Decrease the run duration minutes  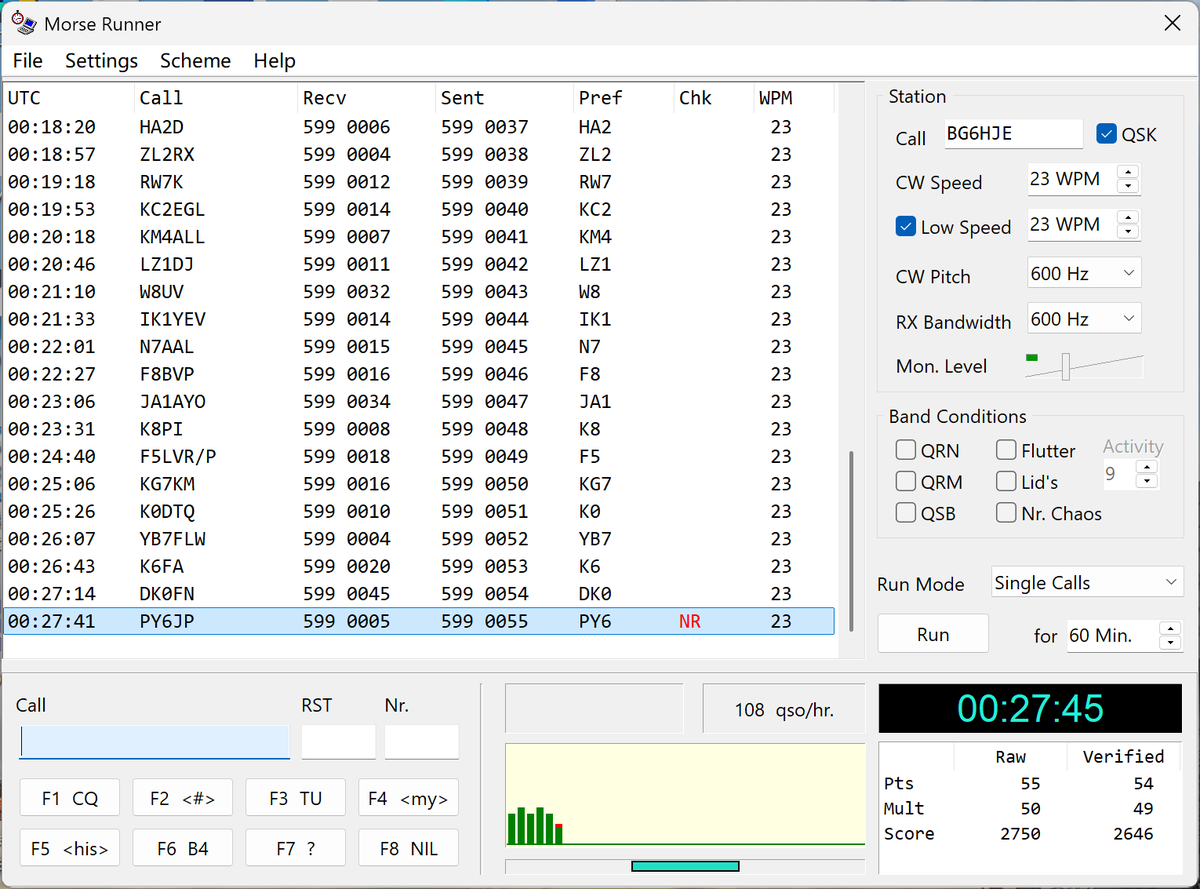1170,642
